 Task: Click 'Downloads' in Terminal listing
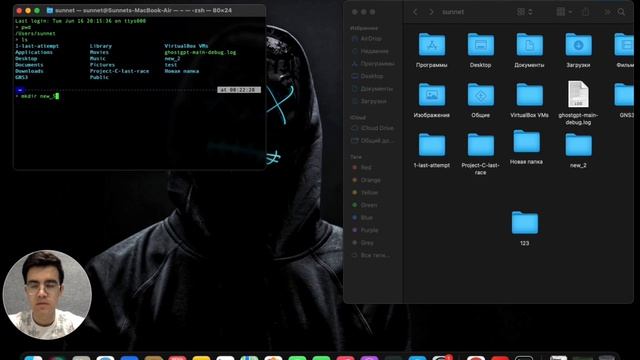[29, 71]
